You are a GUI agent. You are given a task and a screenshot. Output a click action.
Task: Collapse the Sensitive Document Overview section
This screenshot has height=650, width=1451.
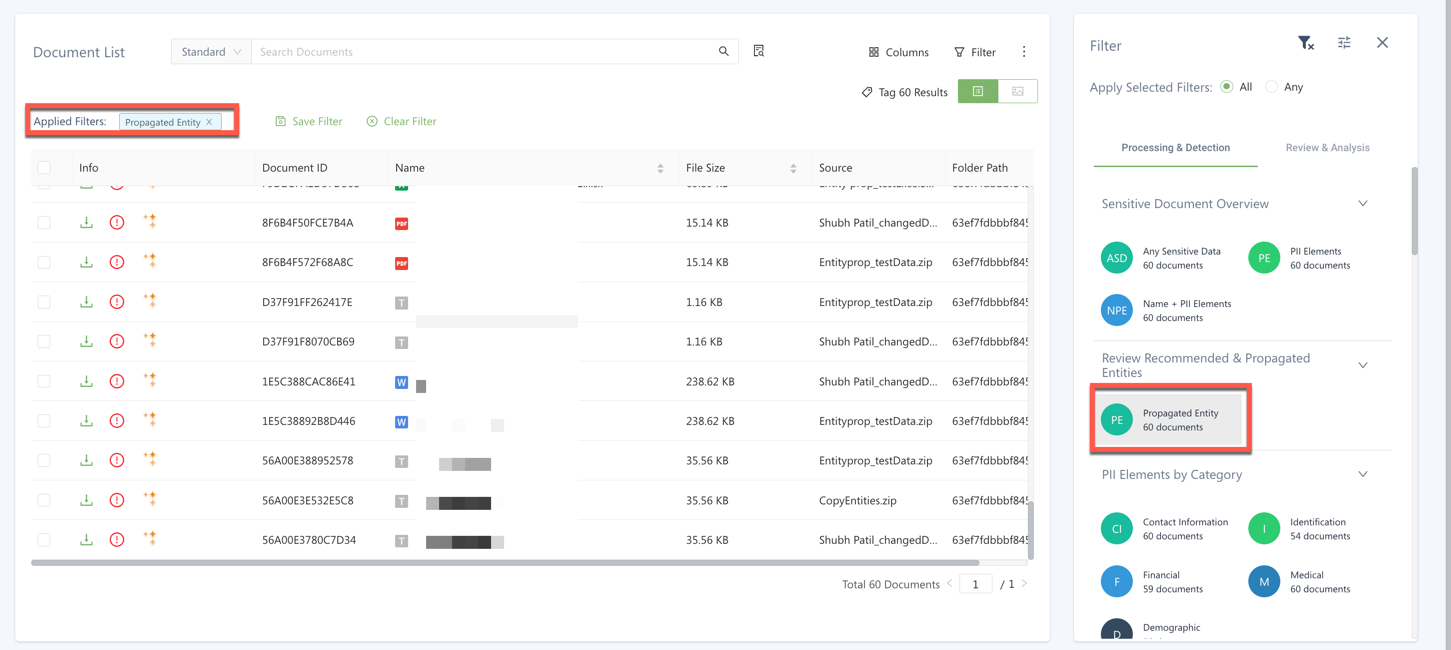click(x=1362, y=204)
